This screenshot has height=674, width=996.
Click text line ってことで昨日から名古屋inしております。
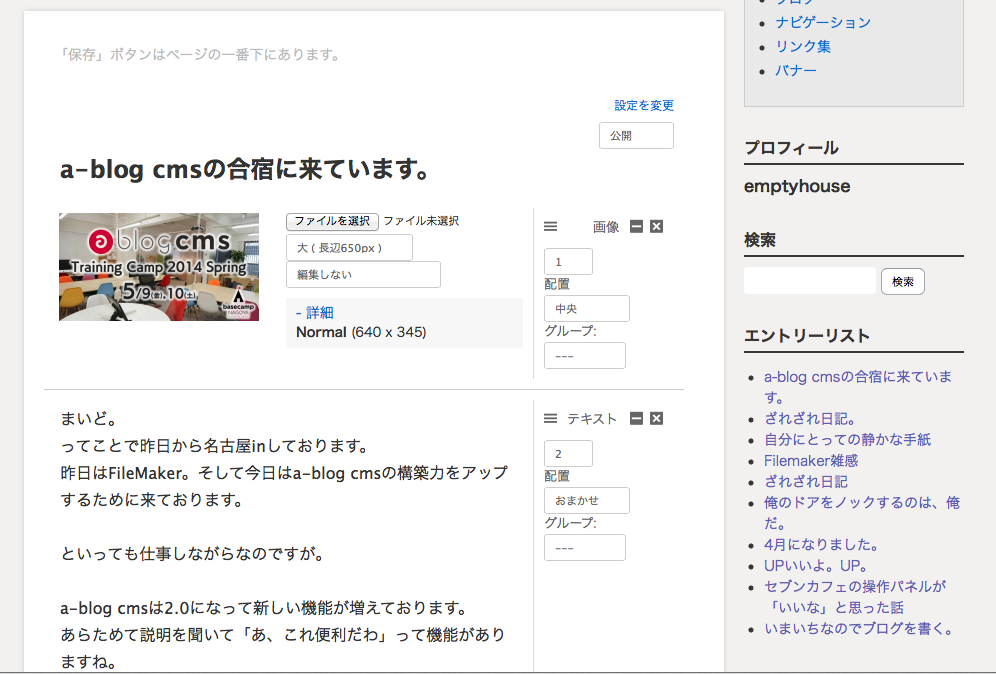point(215,446)
